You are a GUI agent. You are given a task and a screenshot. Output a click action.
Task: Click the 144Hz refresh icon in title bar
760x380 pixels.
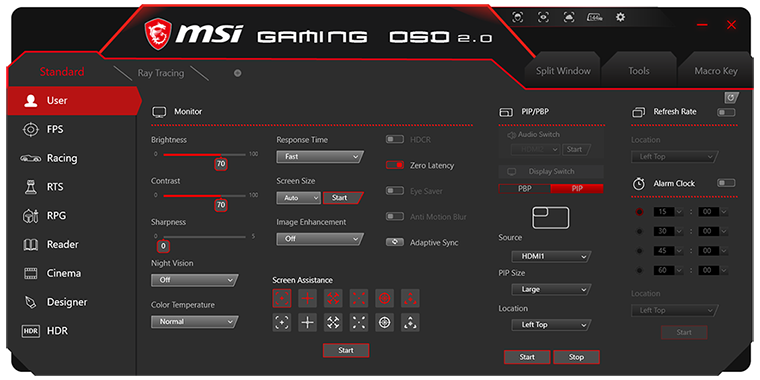(595, 17)
